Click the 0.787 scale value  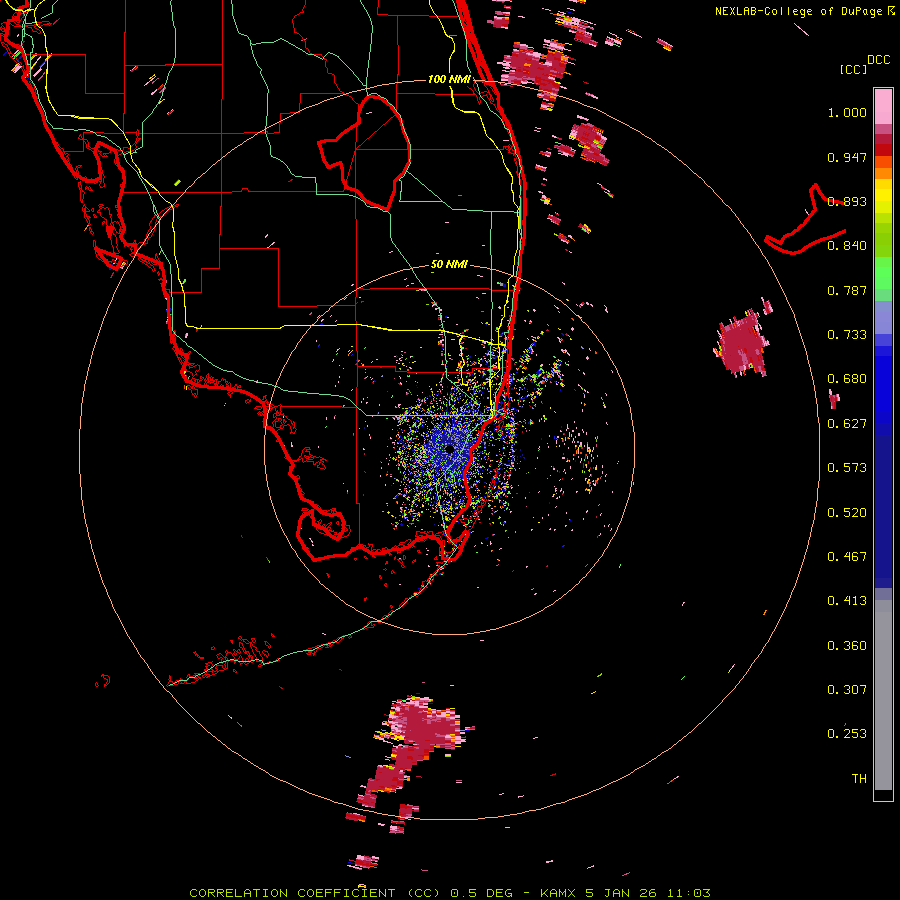coord(847,290)
